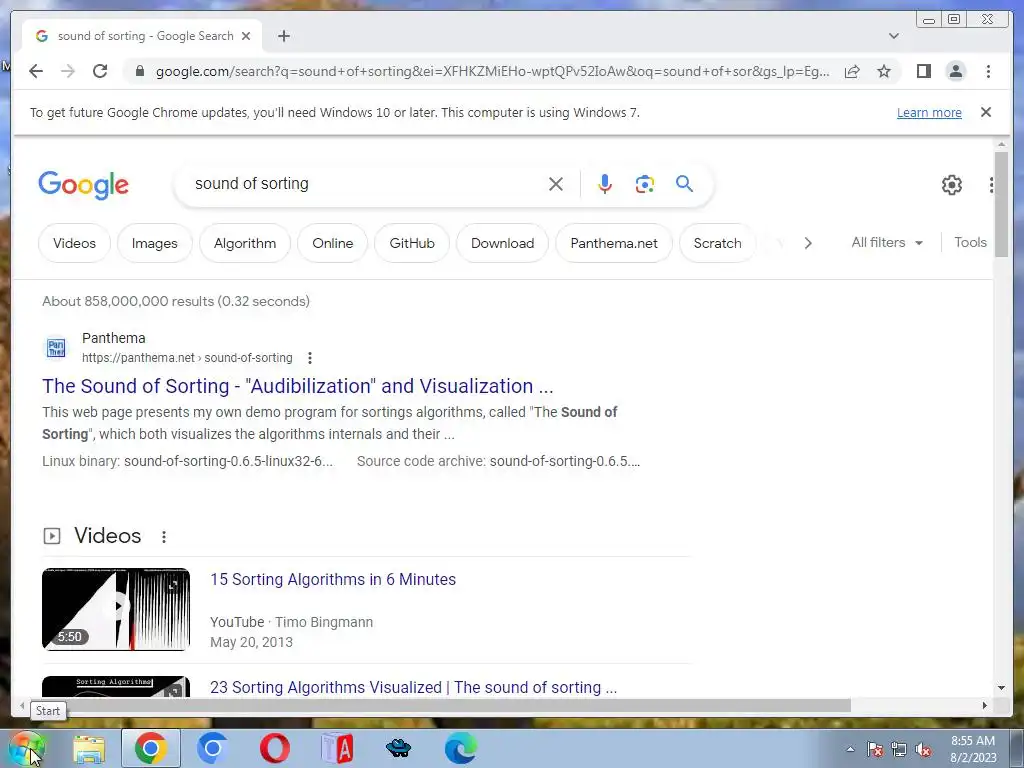Click the Panthema site favicon
This screenshot has height=768, width=1024.
56,348
